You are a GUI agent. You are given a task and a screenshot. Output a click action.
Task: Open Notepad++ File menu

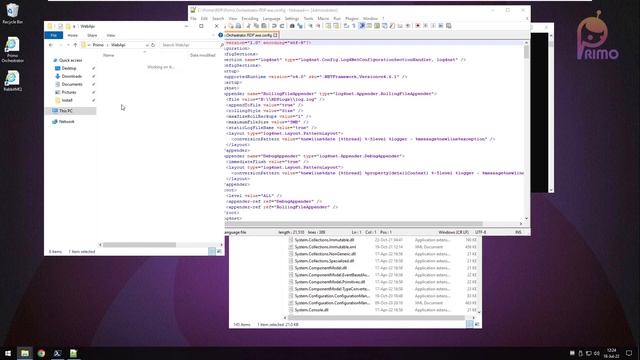point(193,19)
